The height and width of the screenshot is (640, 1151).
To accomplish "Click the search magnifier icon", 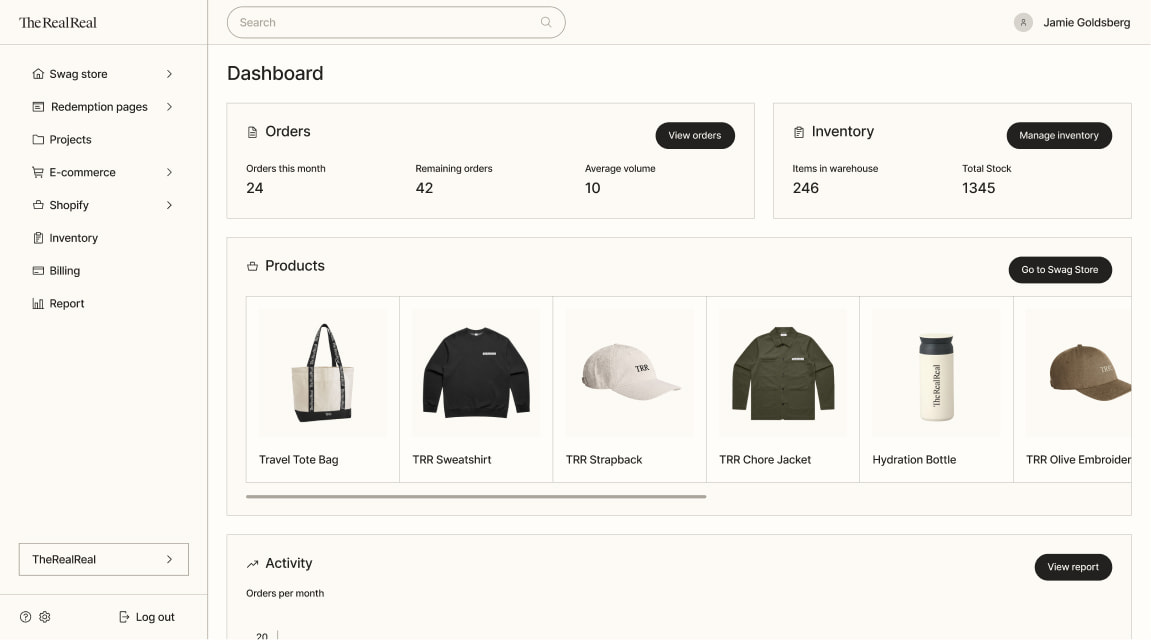I will [x=546, y=22].
